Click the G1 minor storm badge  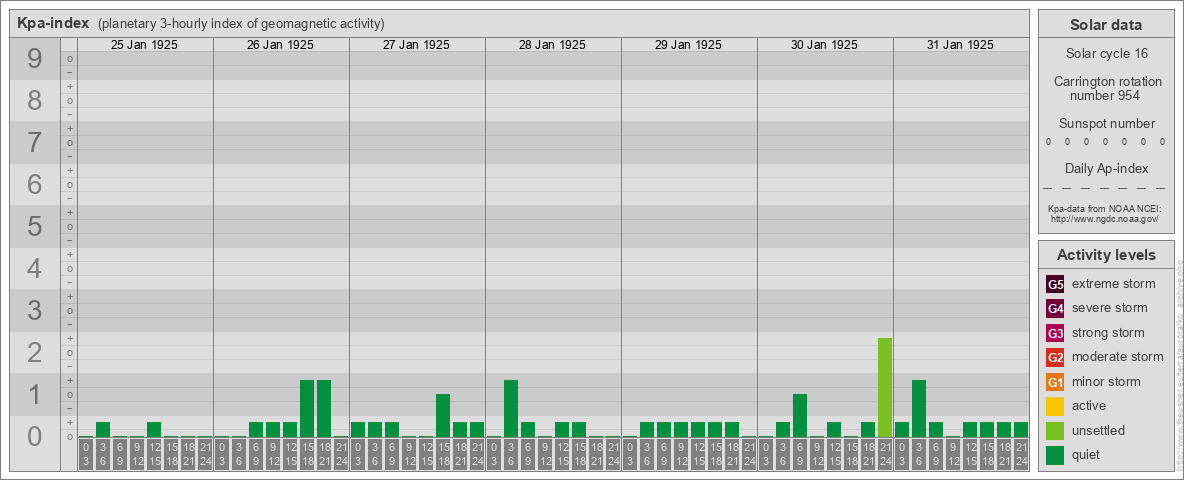pyautogui.click(x=1056, y=382)
